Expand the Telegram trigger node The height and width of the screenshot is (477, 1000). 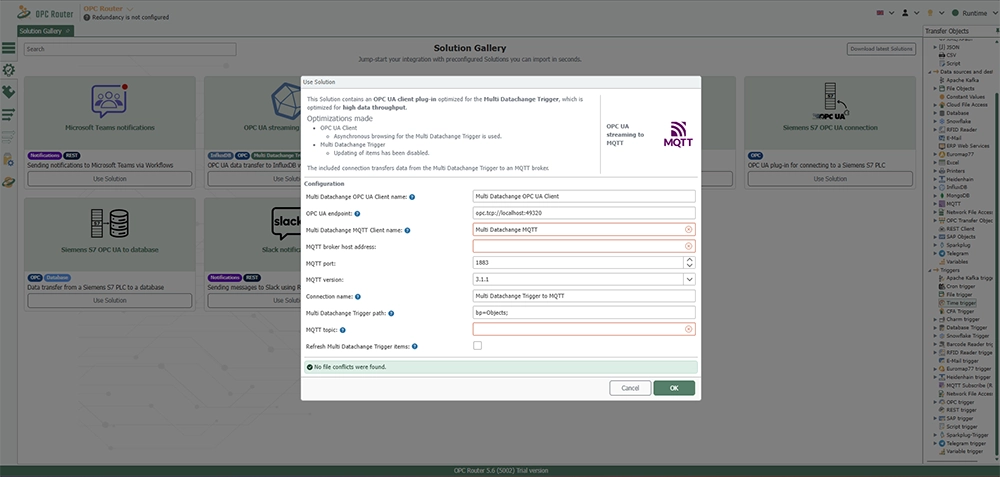click(936, 443)
